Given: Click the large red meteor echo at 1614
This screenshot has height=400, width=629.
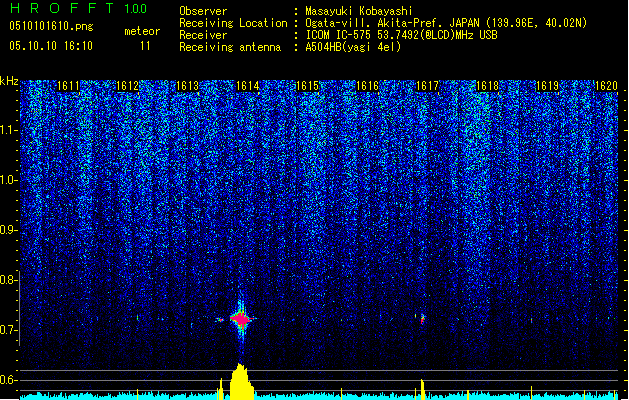Looking at the screenshot, I should (x=241, y=319).
